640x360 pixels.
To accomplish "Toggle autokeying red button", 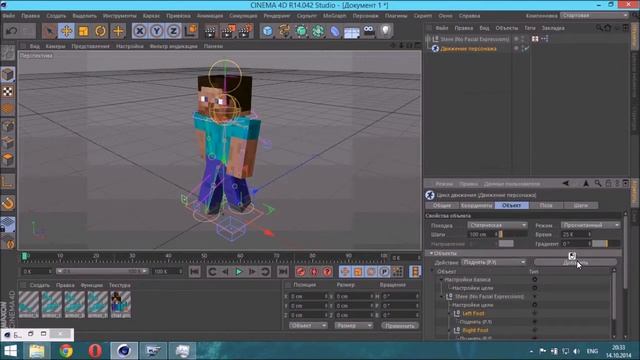I will pos(314,271).
